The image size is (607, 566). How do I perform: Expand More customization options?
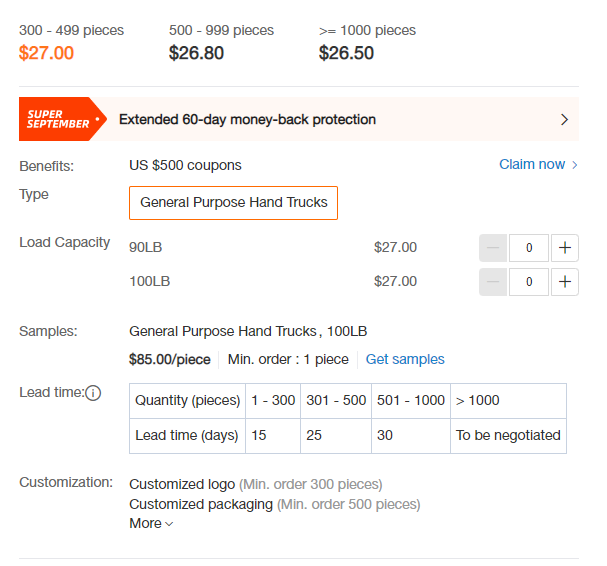click(x=151, y=523)
